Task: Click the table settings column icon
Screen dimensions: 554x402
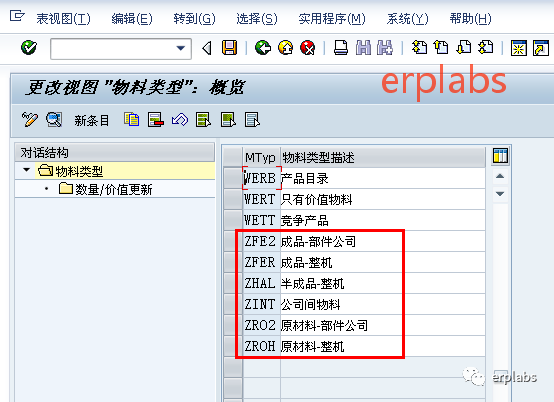Action: coord(500,156)
